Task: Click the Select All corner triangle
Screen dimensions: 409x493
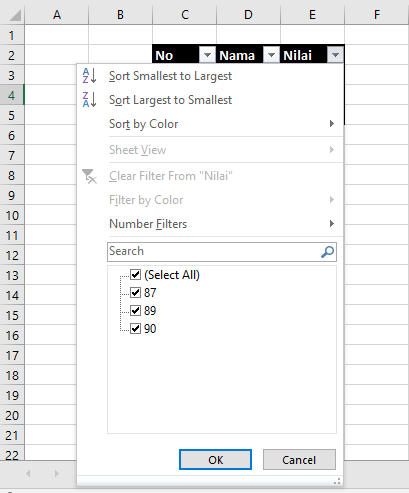Action: pyautogui.click(x=14, y=15)
